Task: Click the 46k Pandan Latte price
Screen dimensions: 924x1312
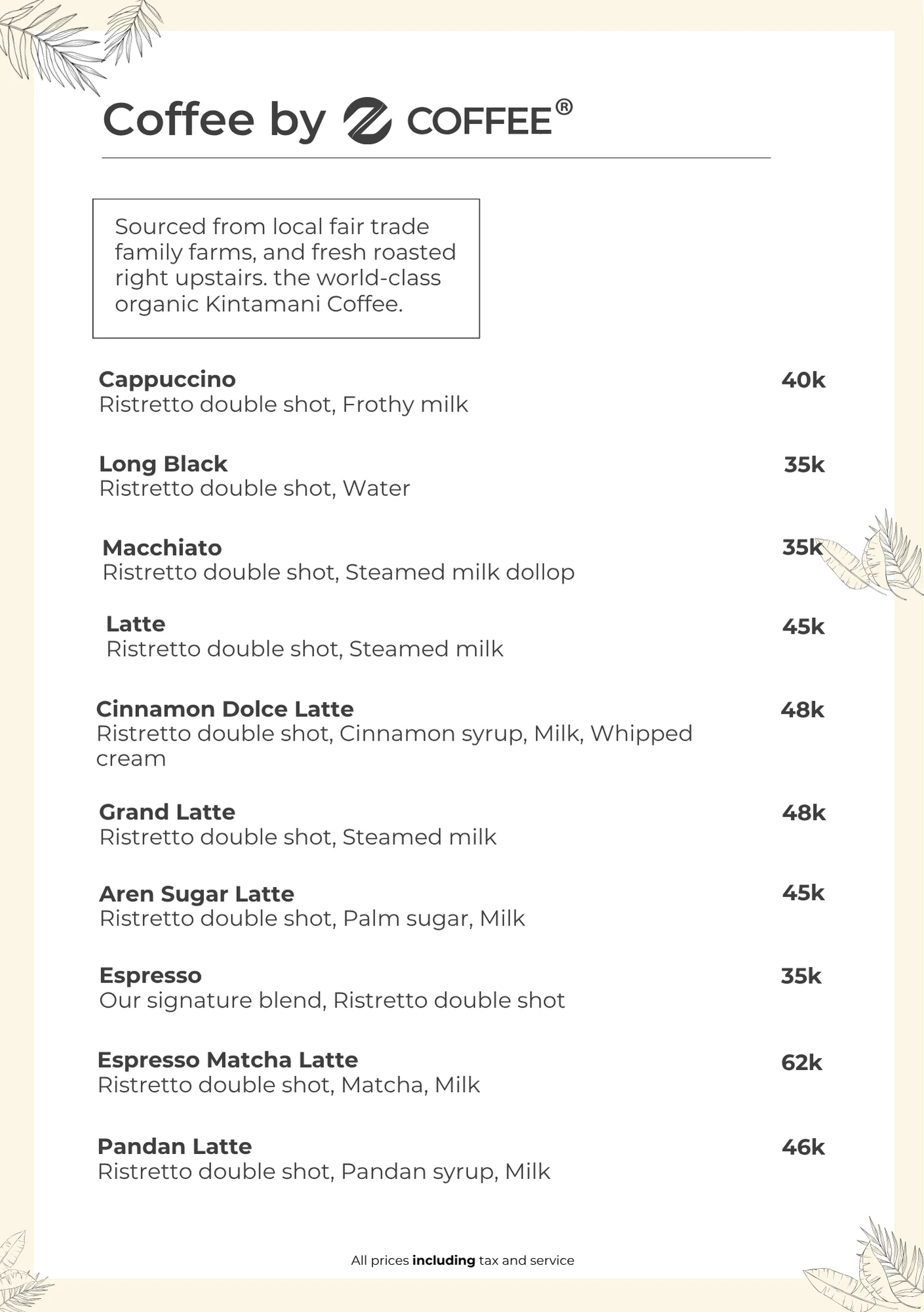Action: (x=803, y=1147)
